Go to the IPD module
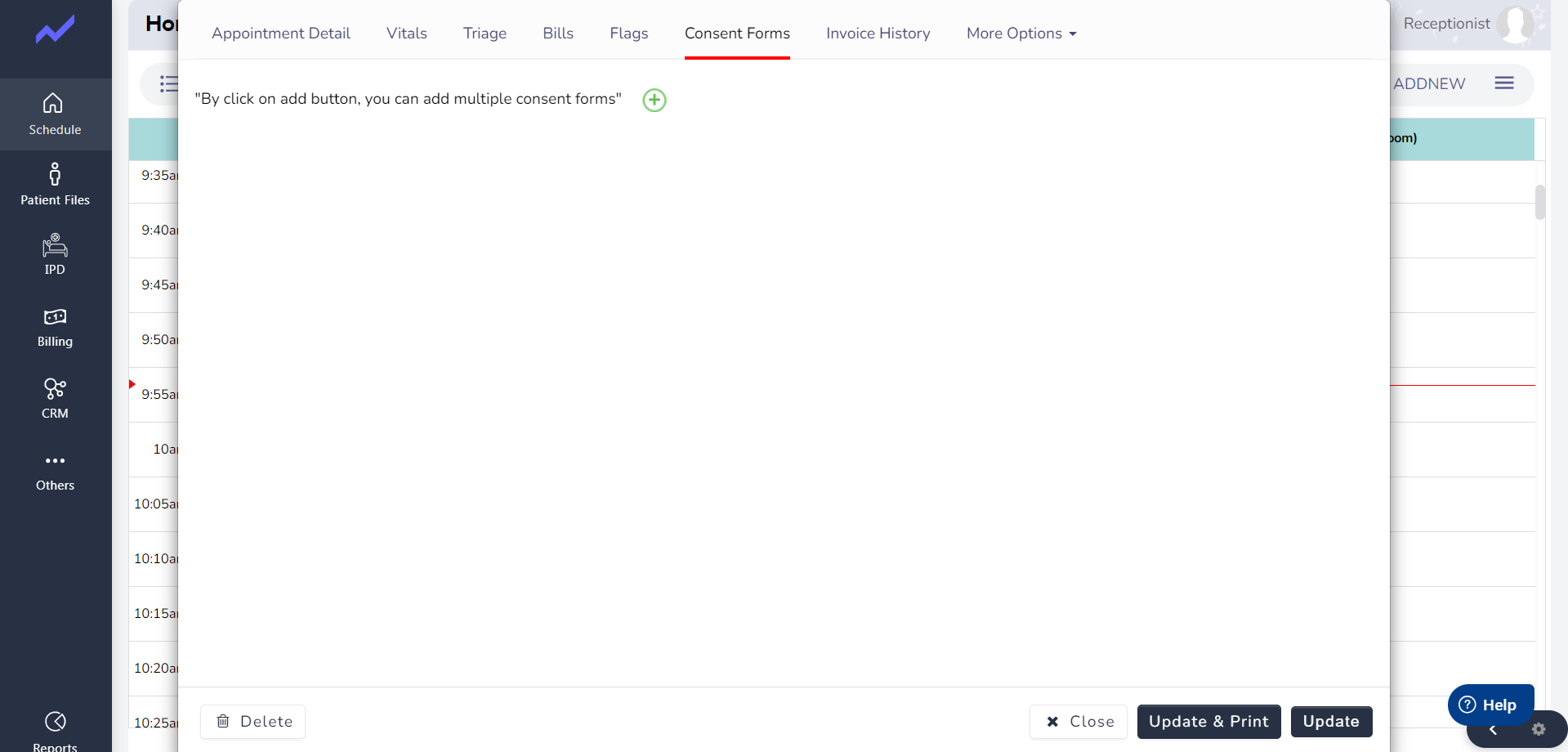The height and width of the screenshot is (752, 1568). pyautogui.click(x=55, y=255)
